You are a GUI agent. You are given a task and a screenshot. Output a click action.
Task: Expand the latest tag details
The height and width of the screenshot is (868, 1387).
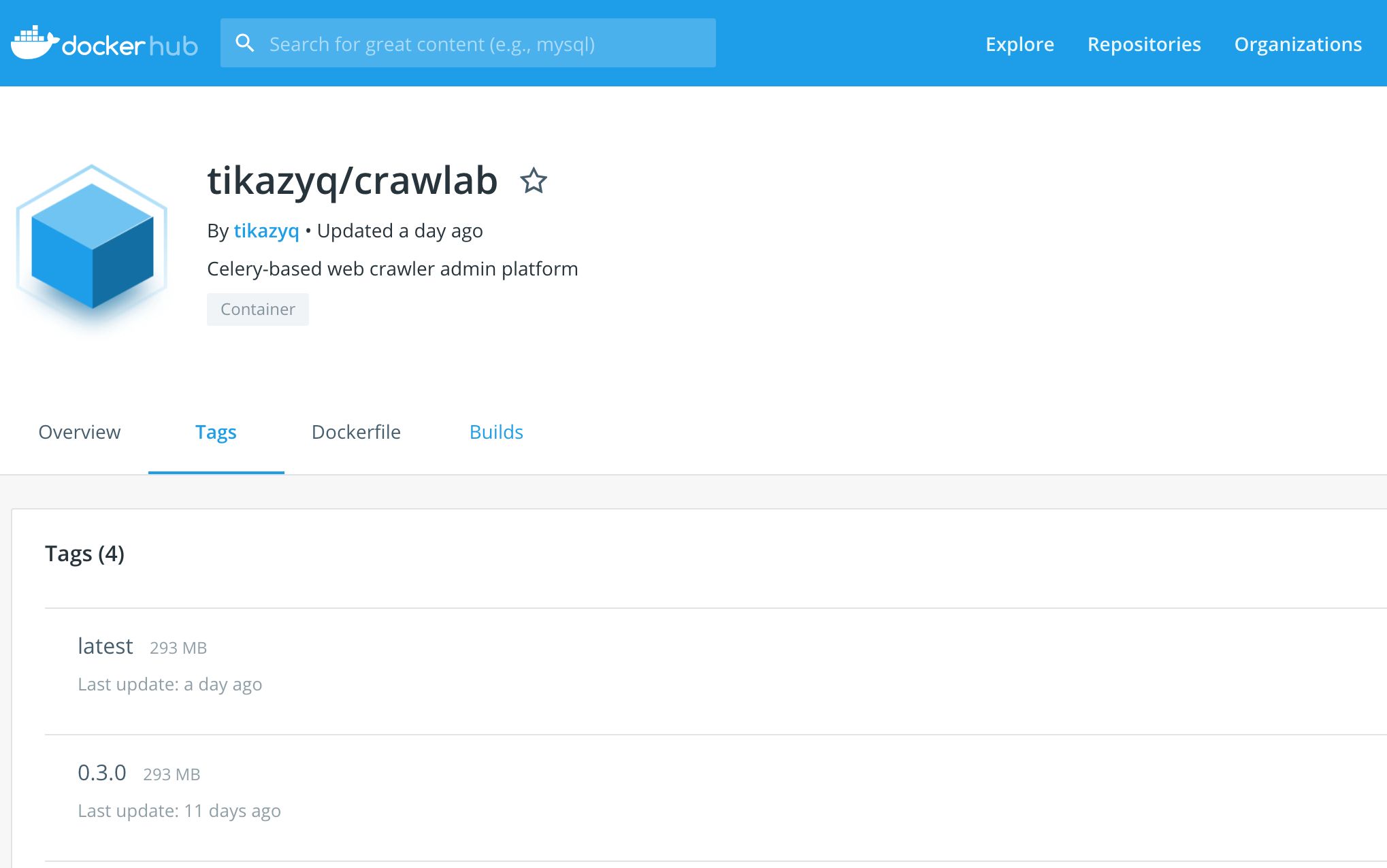click(106, 644)
